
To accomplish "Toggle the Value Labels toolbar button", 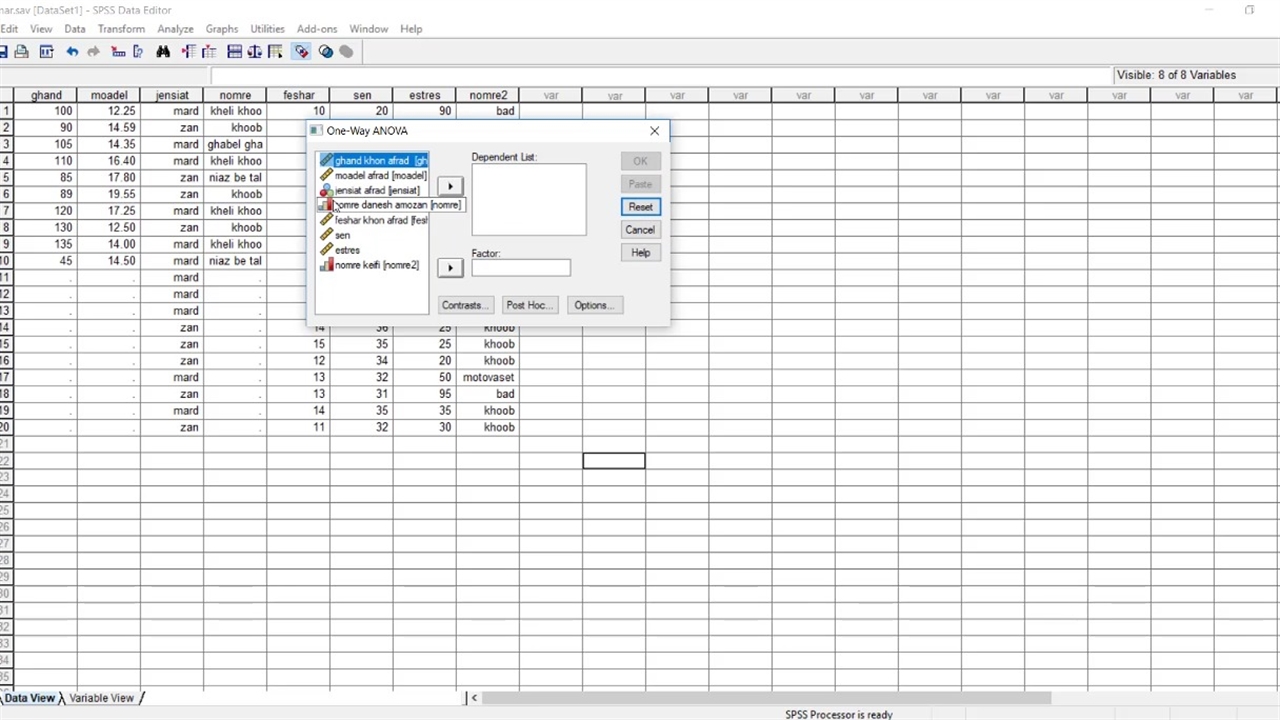I will tap(301, 52).
